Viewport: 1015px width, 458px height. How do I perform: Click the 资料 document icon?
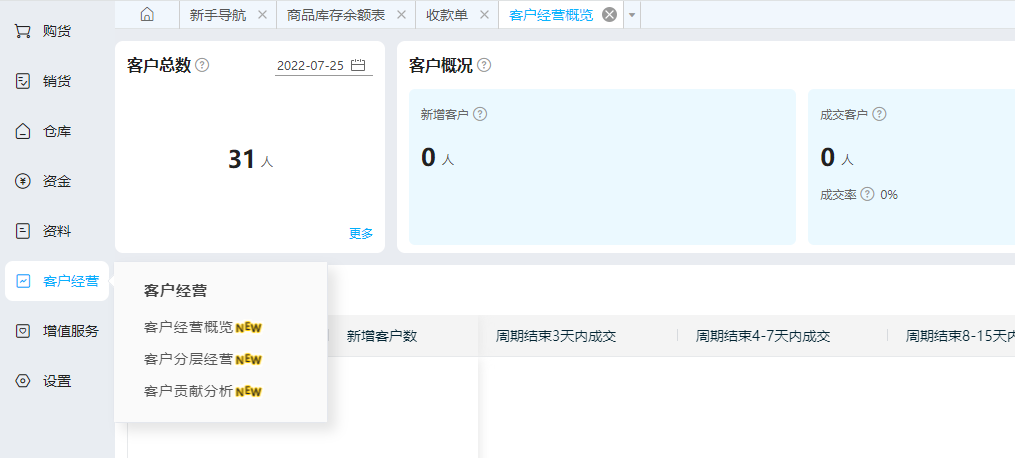click(23, 232)
